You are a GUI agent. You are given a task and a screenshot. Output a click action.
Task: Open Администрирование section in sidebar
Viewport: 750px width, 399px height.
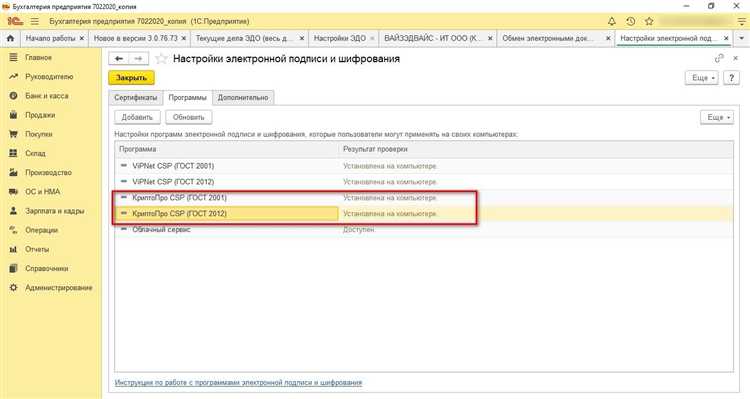(x=58, y=288)
